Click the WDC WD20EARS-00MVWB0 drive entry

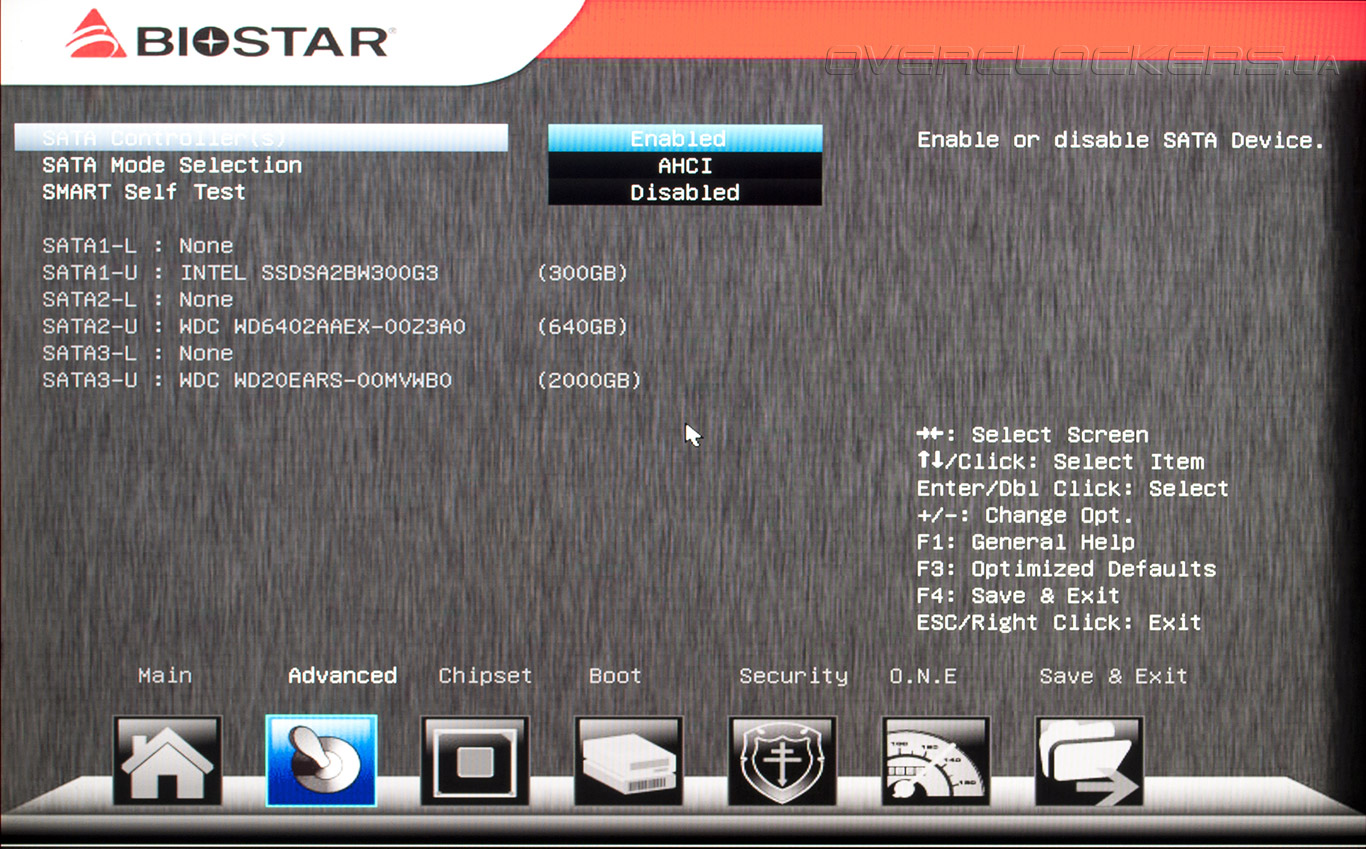tap(247, 381)
